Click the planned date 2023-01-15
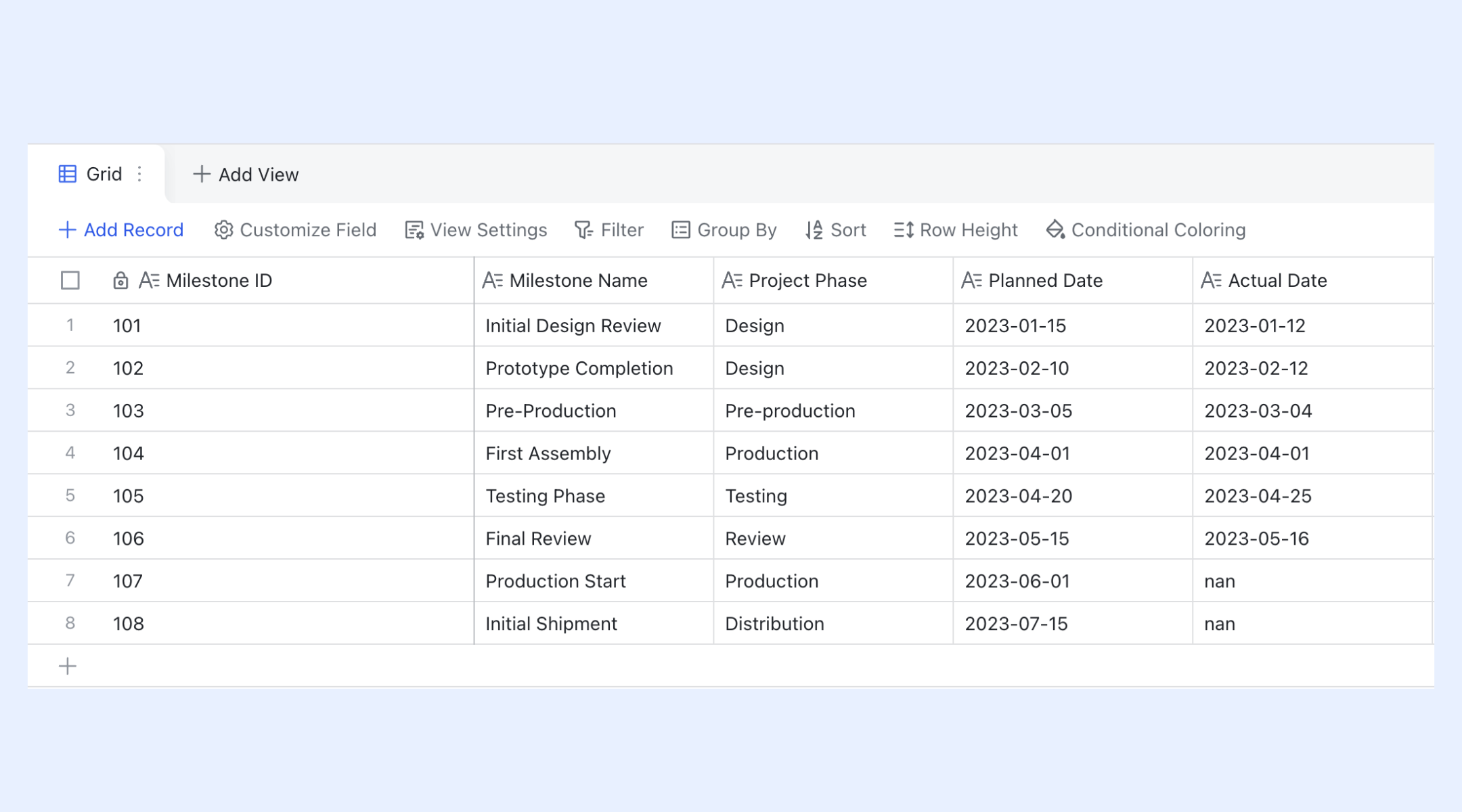1462x812 pixels. click(x=1073, y=325)
